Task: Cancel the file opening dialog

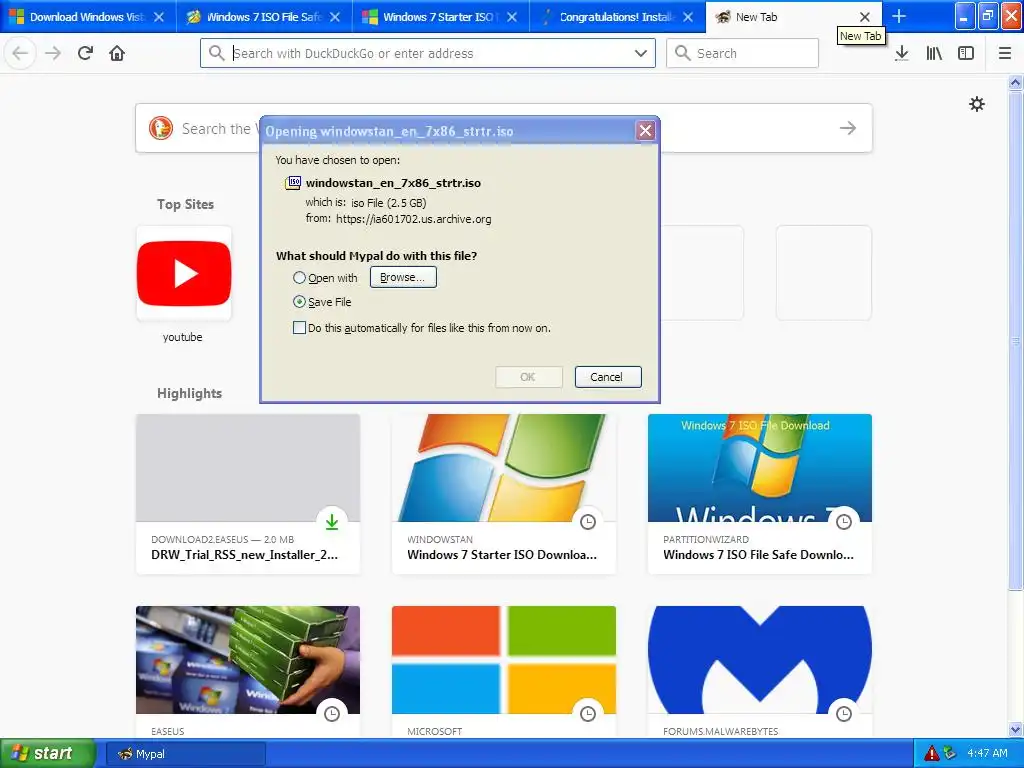Action: point(607,377)
